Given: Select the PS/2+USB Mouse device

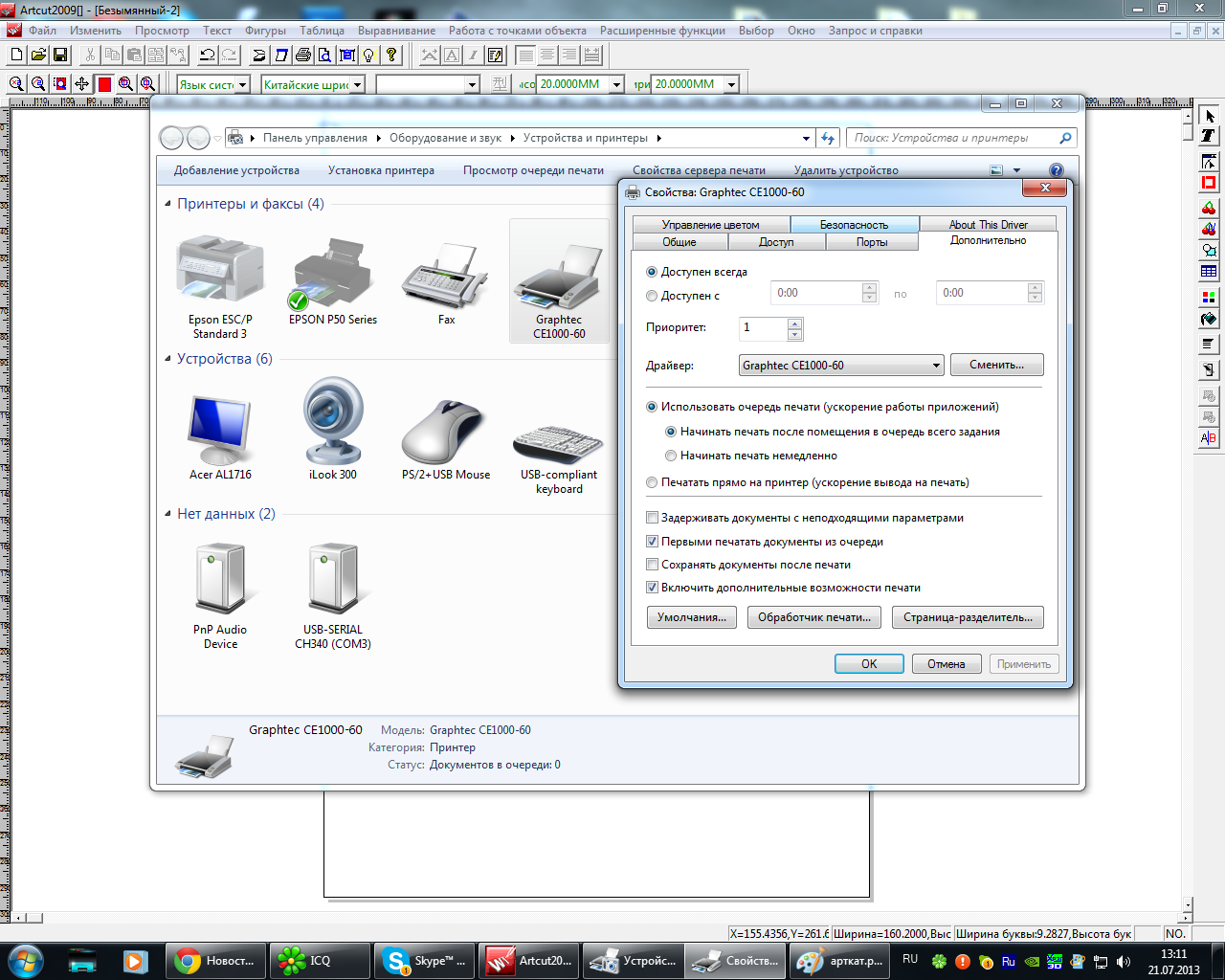Looking at the screenshot, I should [x=446, y=437].
